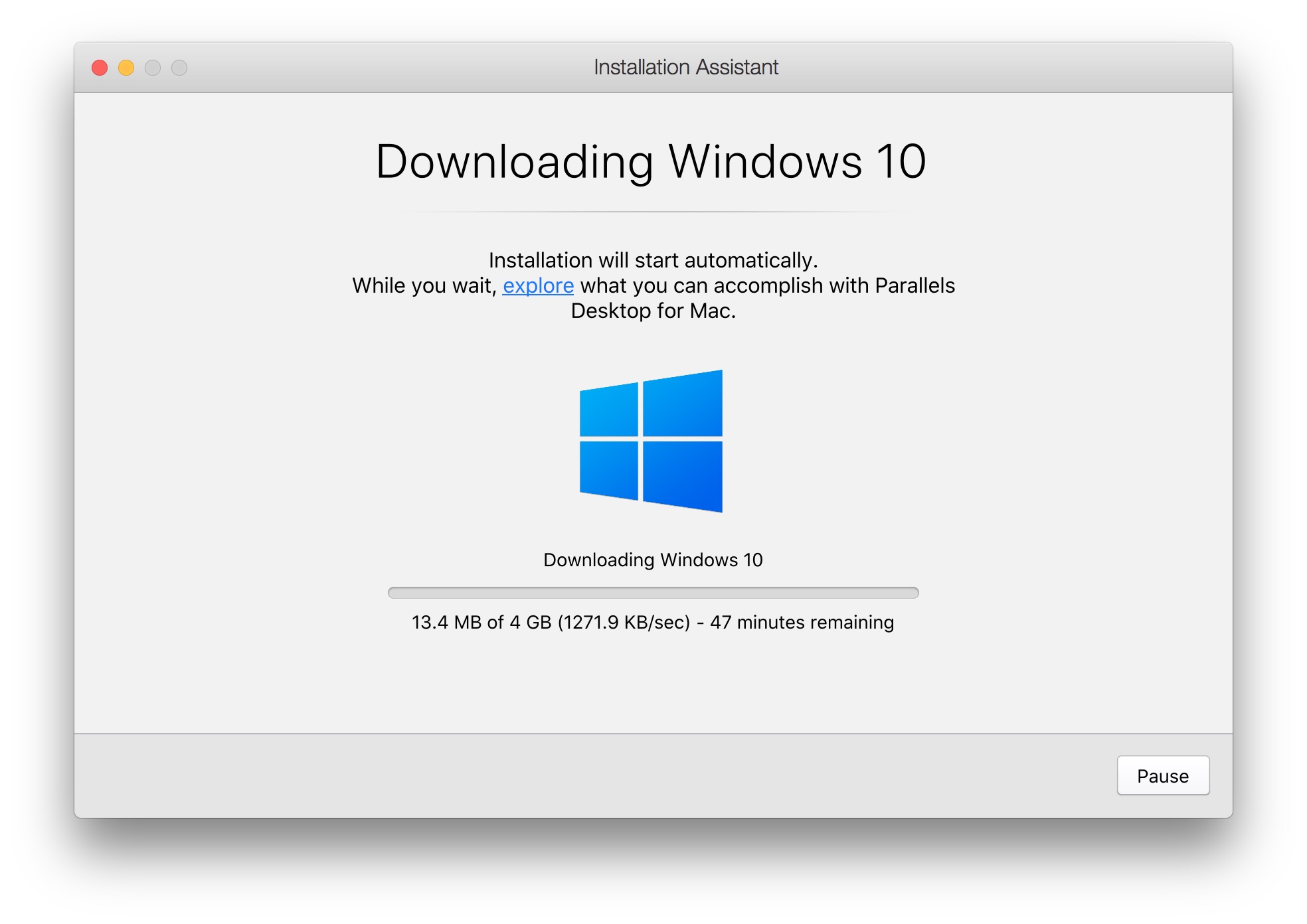
Task: Click the Installation Assistant window title
Action: [x=685, y=67]
